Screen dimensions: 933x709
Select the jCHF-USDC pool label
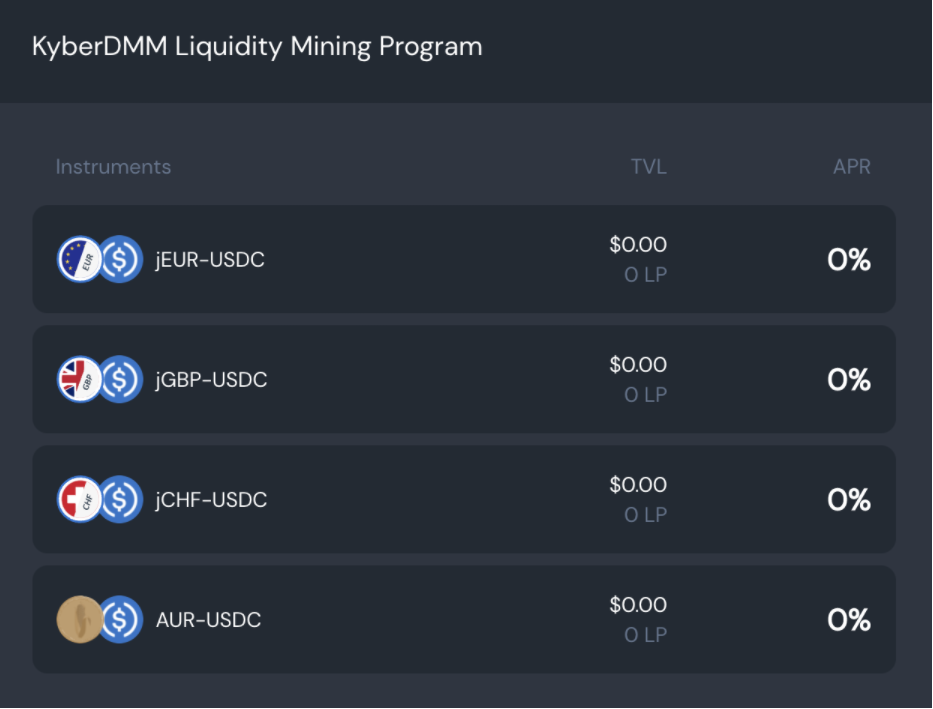(x=211, y=500)
